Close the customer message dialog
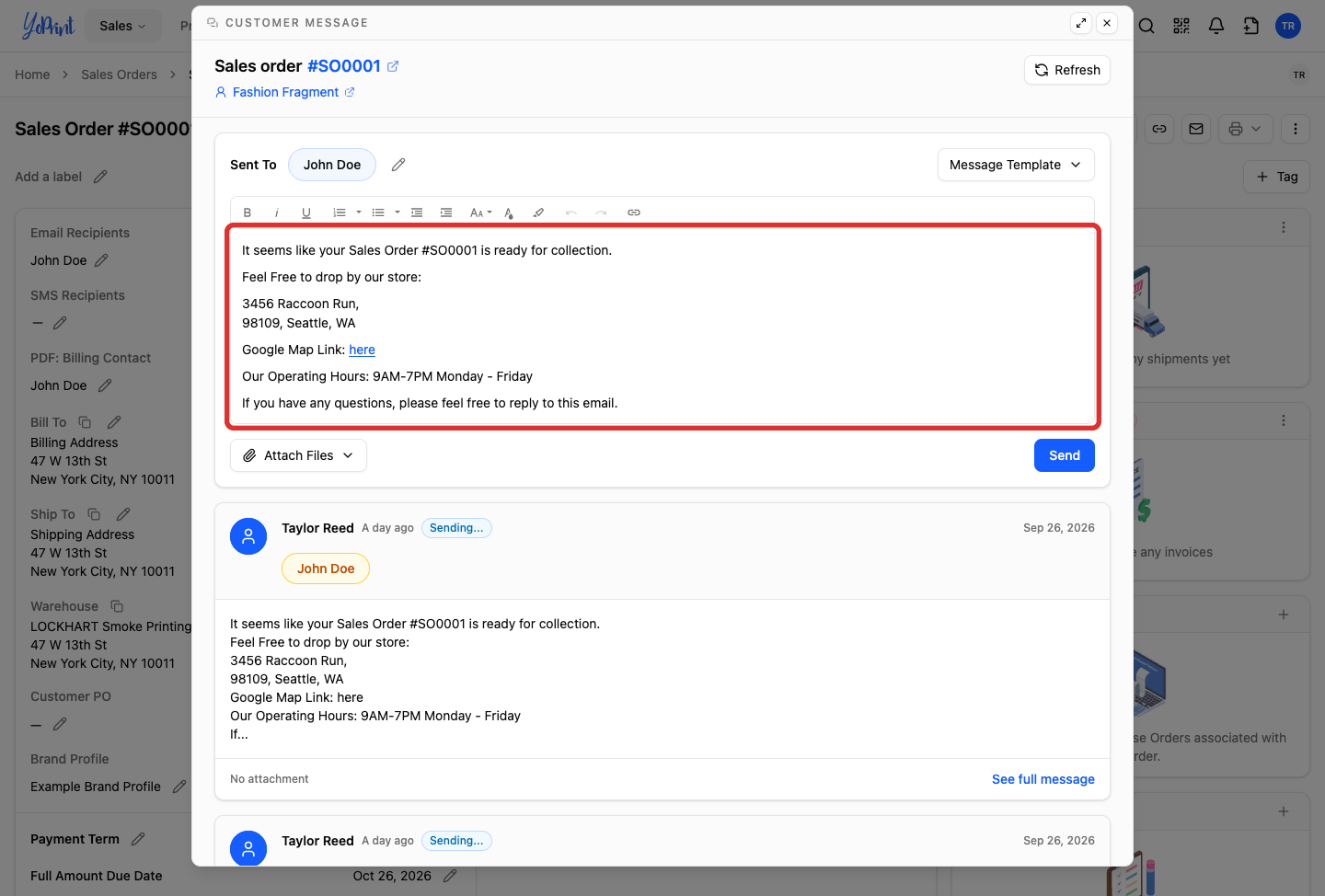The width and height of the screenshot is (1325, 896). 1107,23
